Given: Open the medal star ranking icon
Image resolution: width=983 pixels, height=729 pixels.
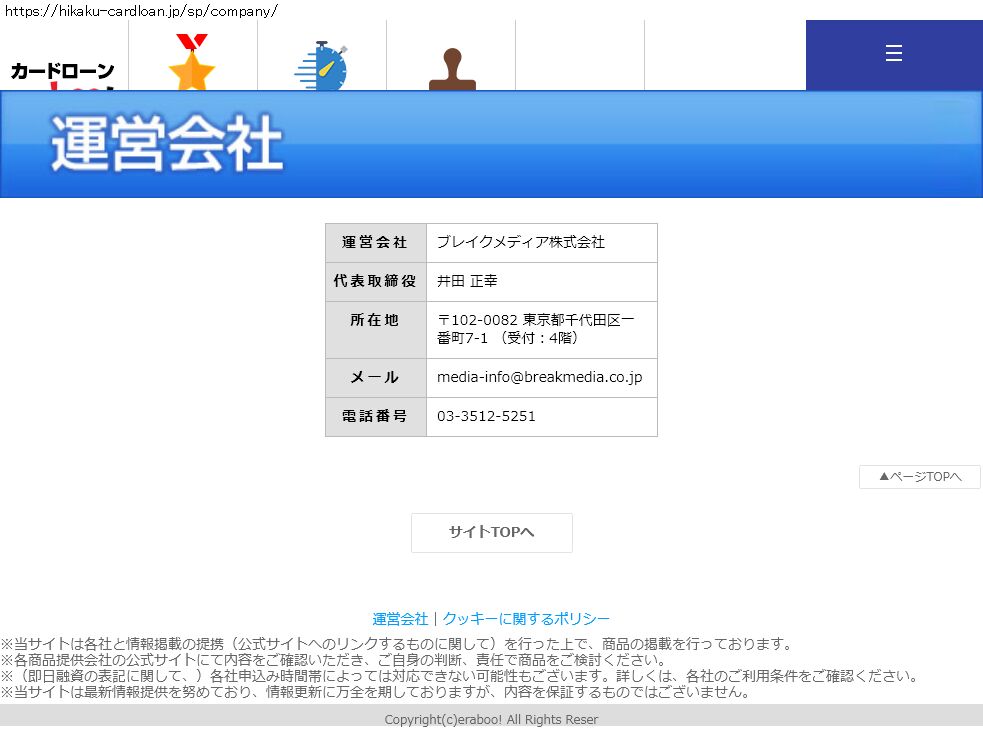Looking at the screenshot, I should click(x=192, y=63).
